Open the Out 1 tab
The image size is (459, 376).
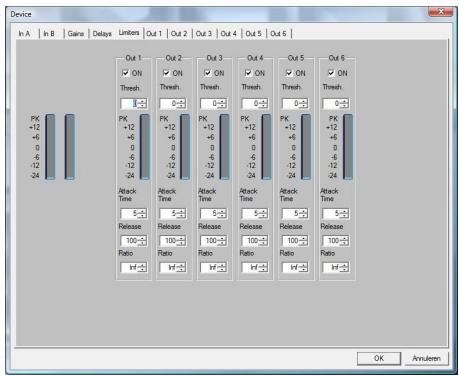[x=154, y=34]
